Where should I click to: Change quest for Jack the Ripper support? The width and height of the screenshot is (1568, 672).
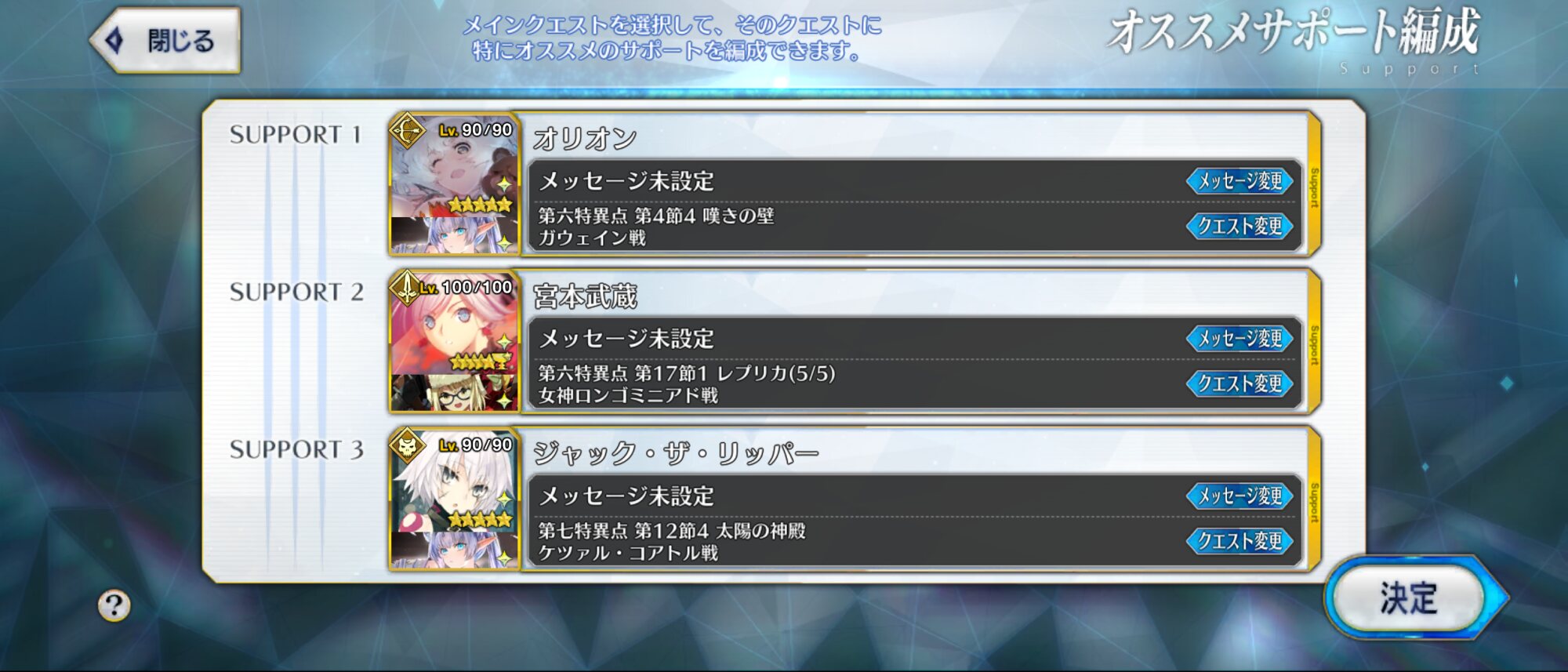(x=1240, y=541)
